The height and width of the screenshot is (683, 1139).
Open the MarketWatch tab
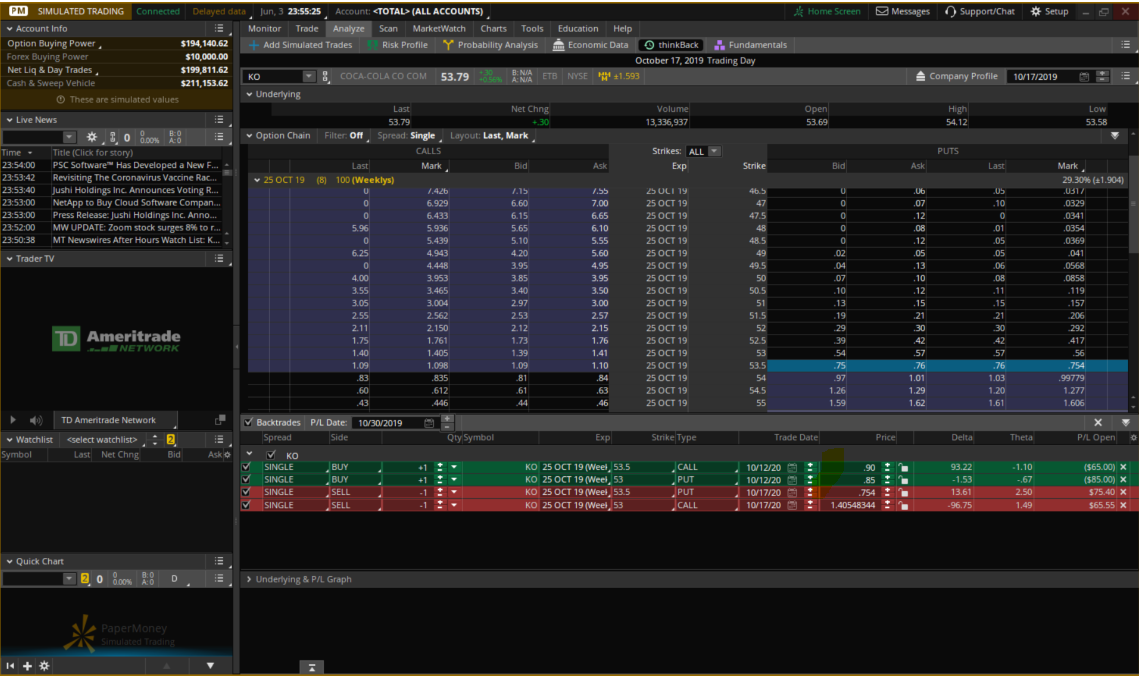coord(438,29)
